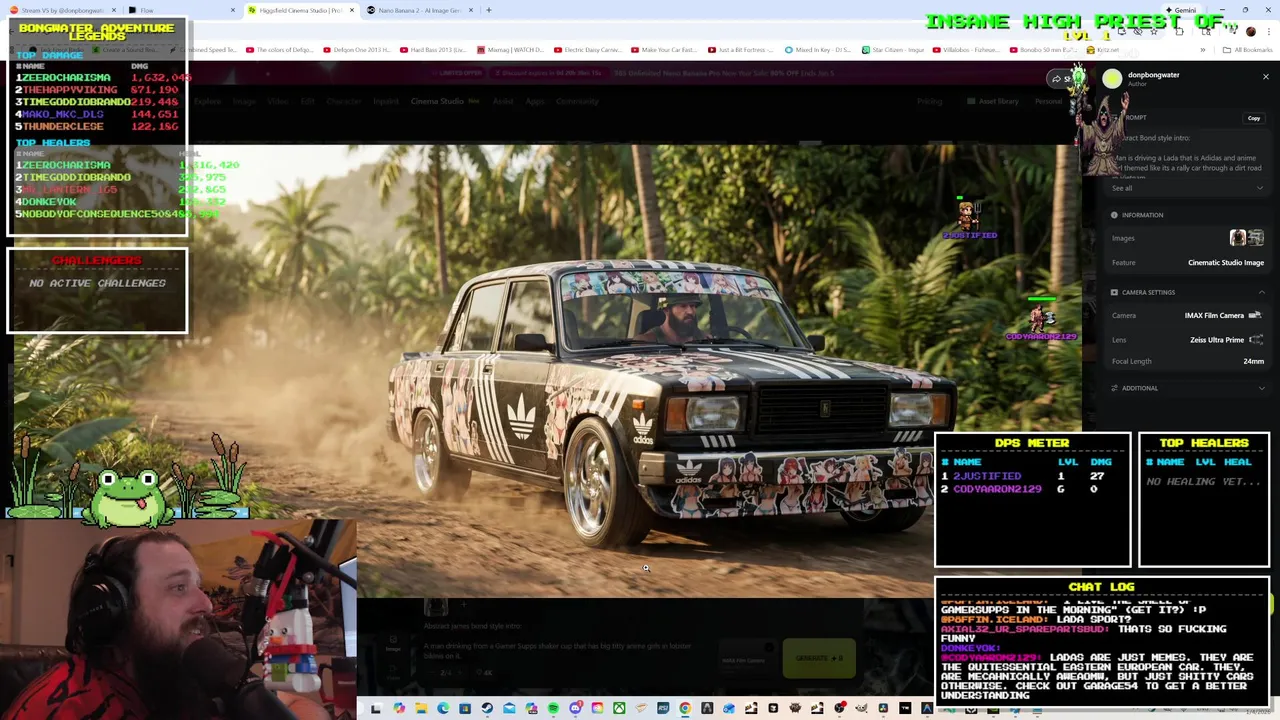This screenshot has height=720, width=1280.
Task: Click 'donpbongwater' author name
Action: coord(1153,75)
